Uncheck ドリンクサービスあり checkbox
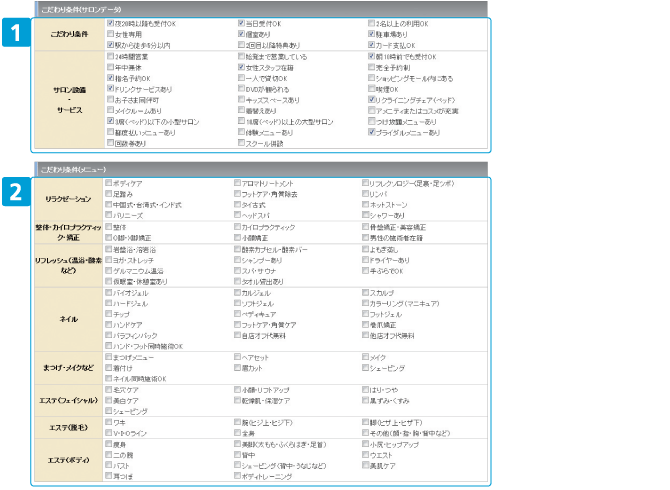670x490 pixels. (110, 88)
